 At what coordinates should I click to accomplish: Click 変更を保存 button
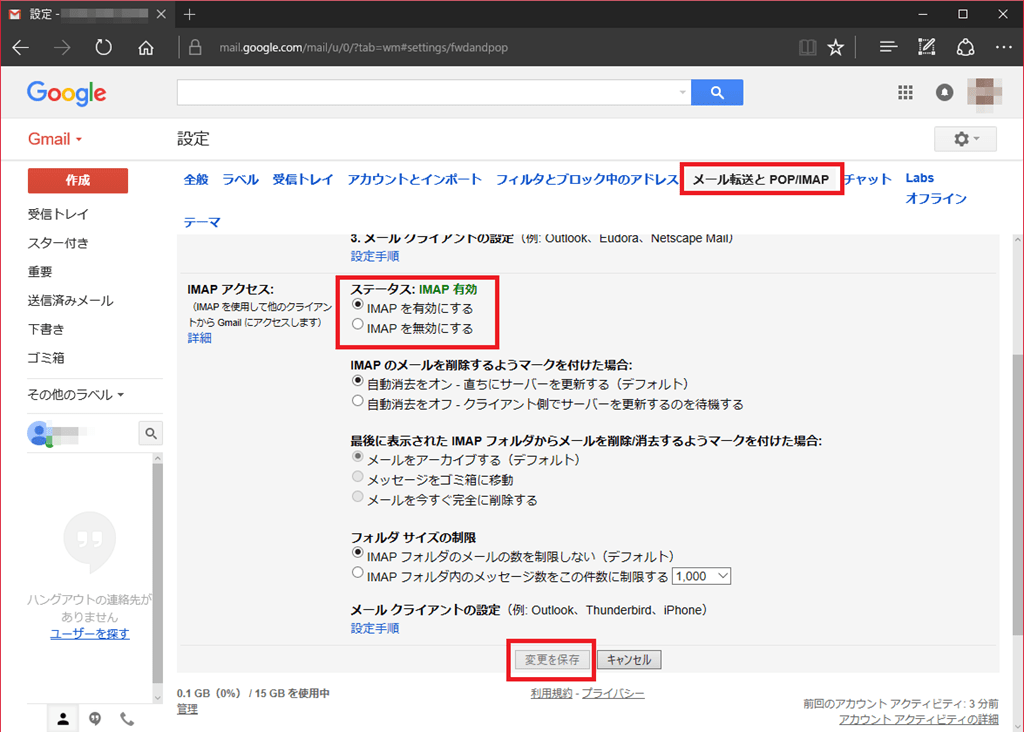click(x=552, y=660)
